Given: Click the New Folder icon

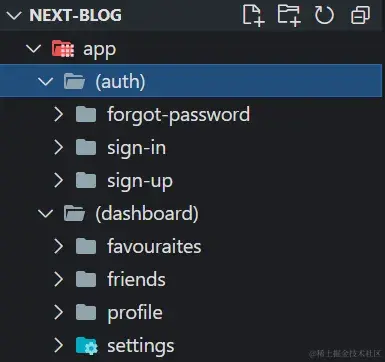Looking at the screenshot, I should (289, 15).
